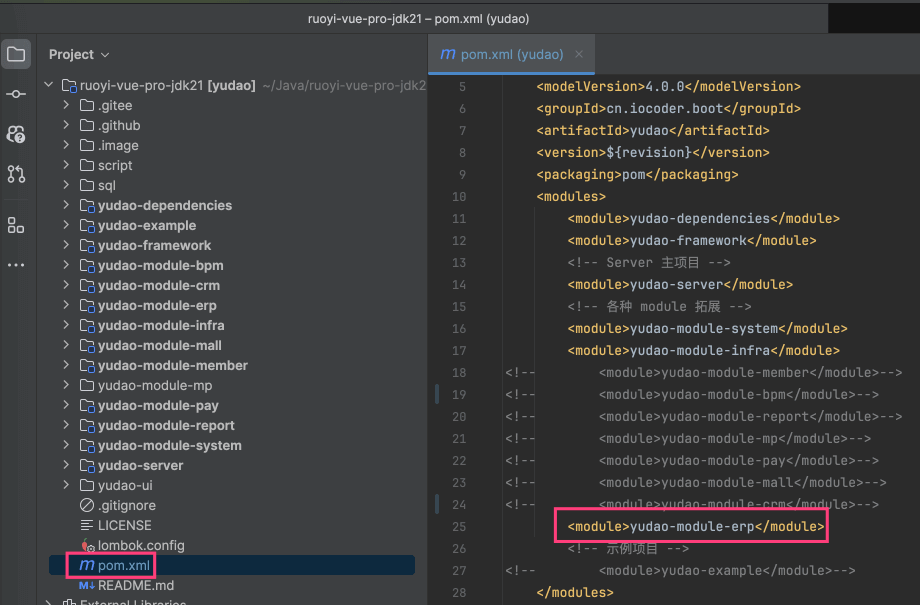Click the lombok.config chili pepper icon
Image resolution: width=920 pixels, height=605 pixels.
(86, 546)
